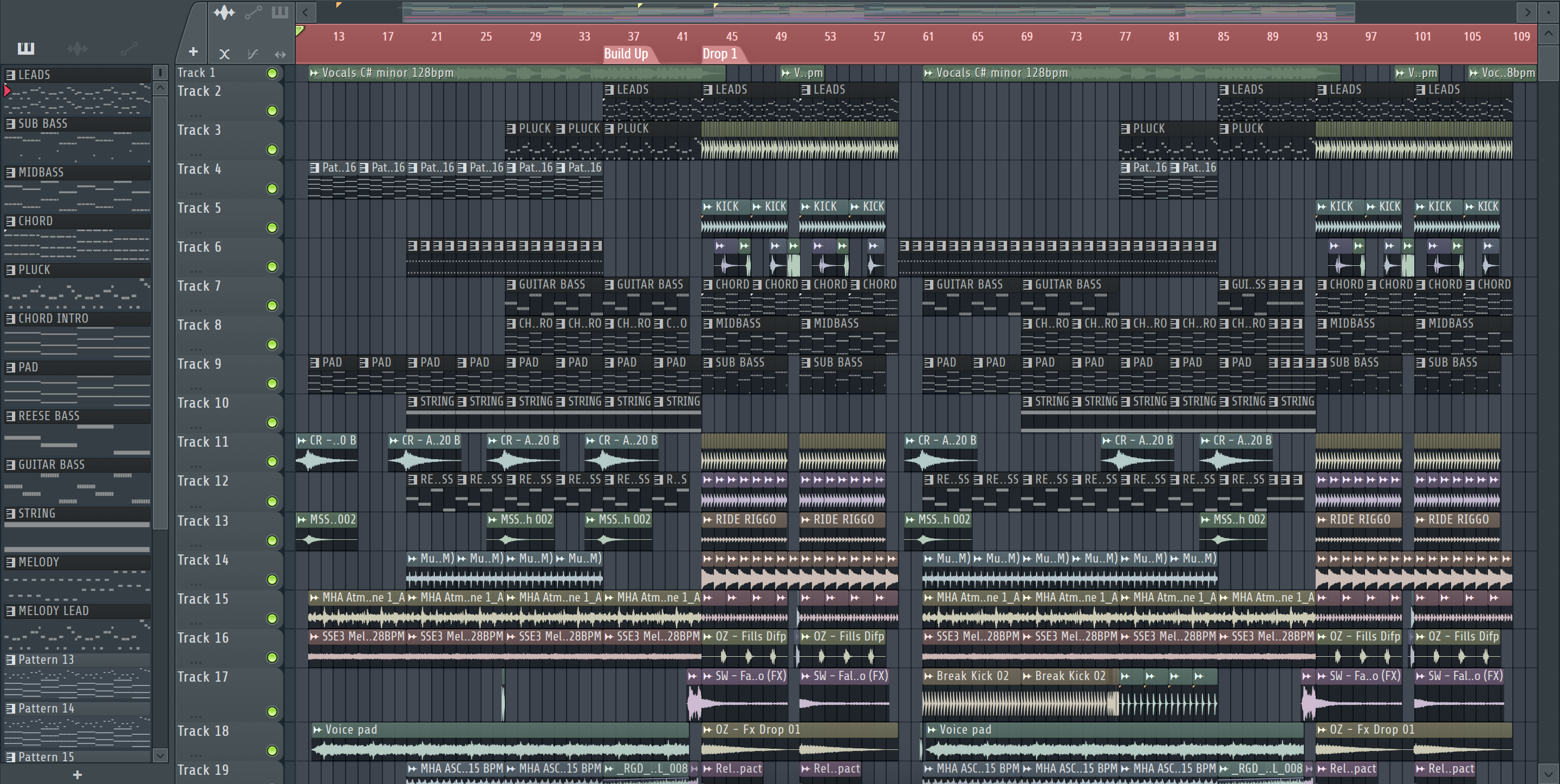Click the right arrow of the timeline overview
Screen dimensions: 1560x784
[x=1527, y=11]
